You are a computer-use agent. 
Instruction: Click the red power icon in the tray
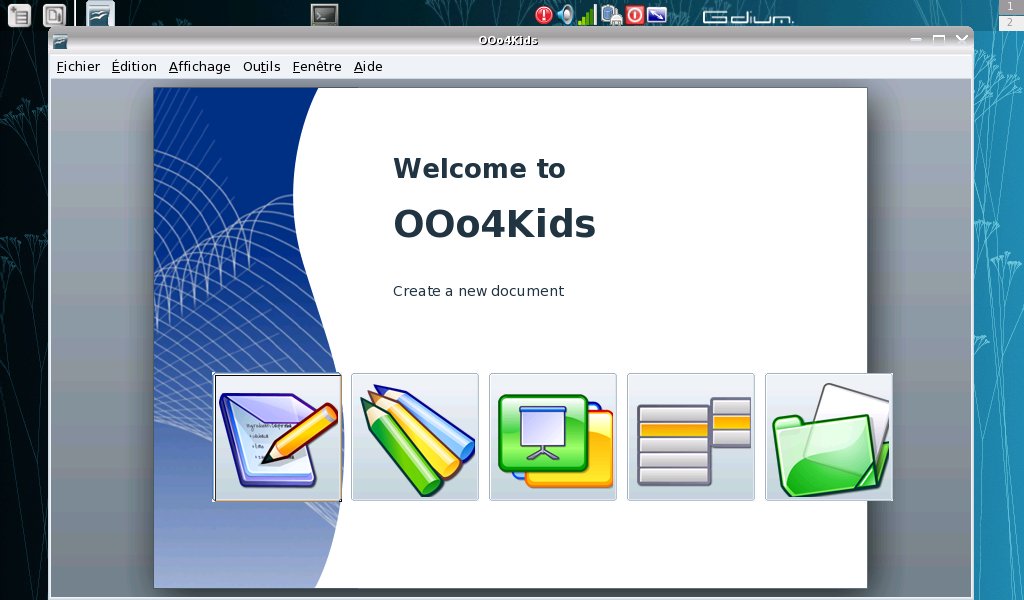coord(634,15)
